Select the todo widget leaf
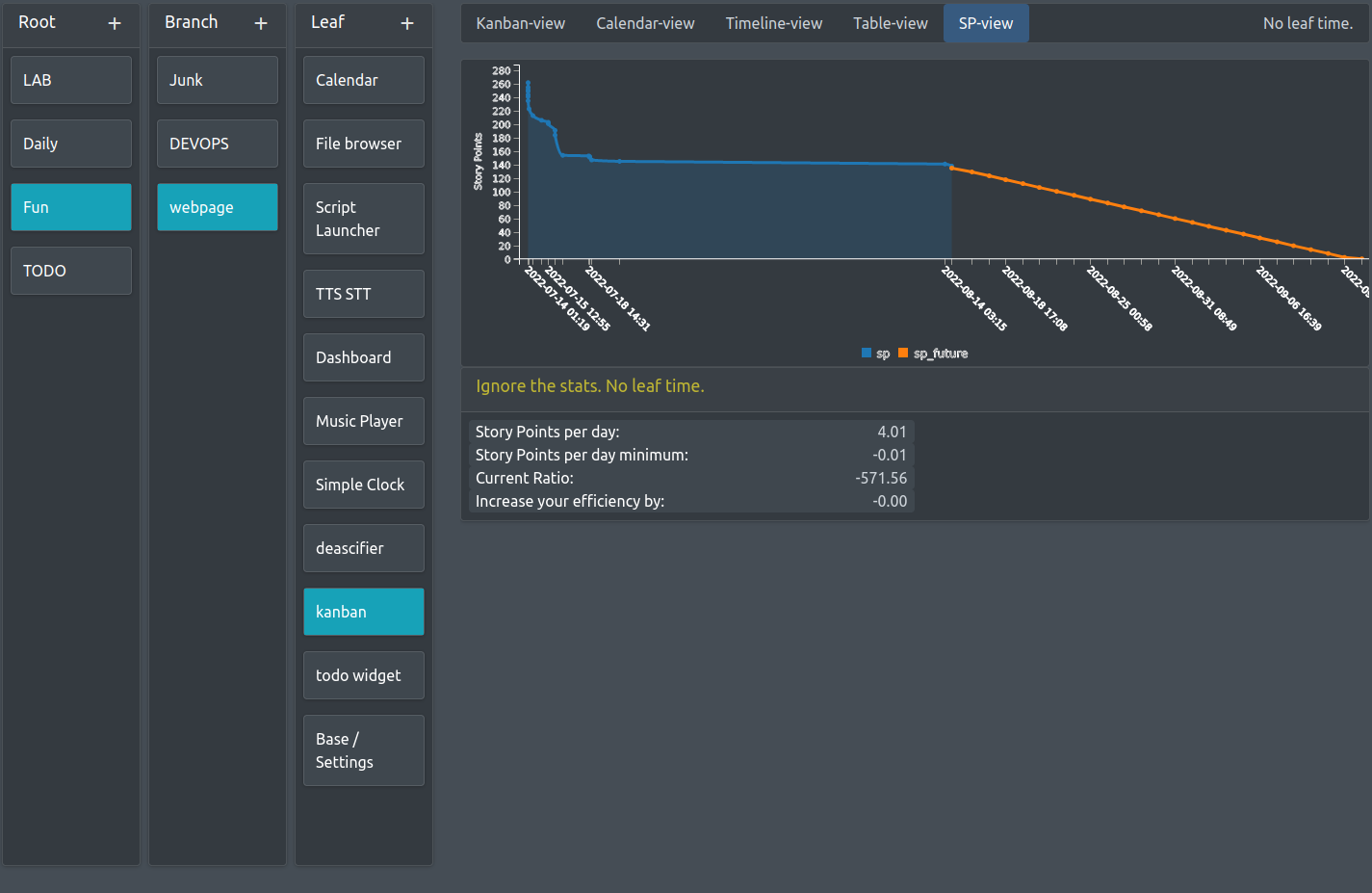 pos(364,675)
